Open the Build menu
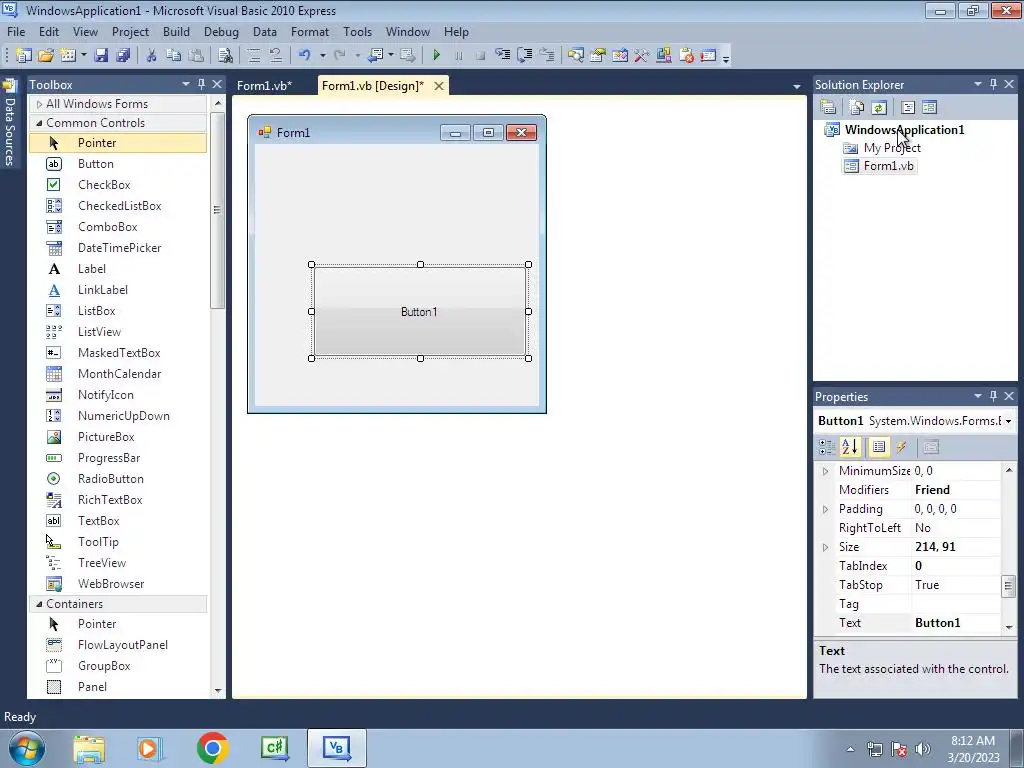Image resolution: width=1024 pixels, height=768 pixels. (x=176, y=31)
